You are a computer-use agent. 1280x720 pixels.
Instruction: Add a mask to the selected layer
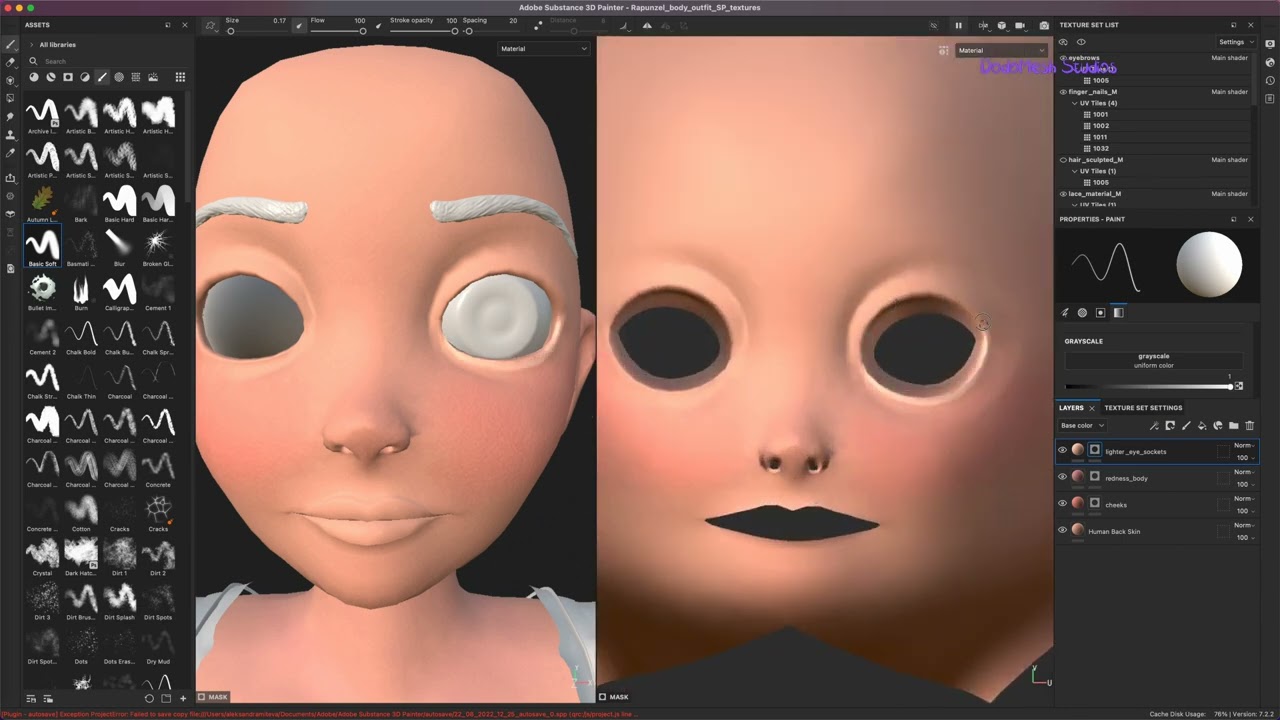(x=1170, y=426)
